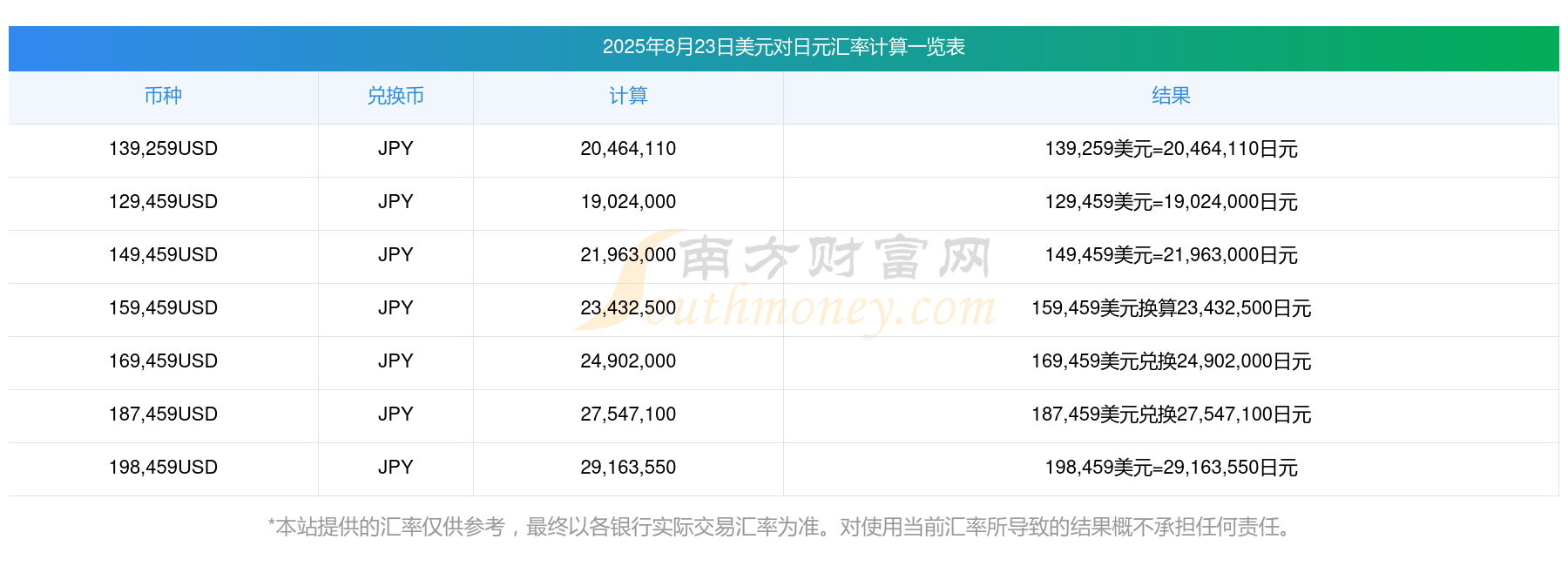Image resolution: width=1568 pixels, height=566 pixels.
Task: Select the '139,259USD' cell
Action: (163, 149)
